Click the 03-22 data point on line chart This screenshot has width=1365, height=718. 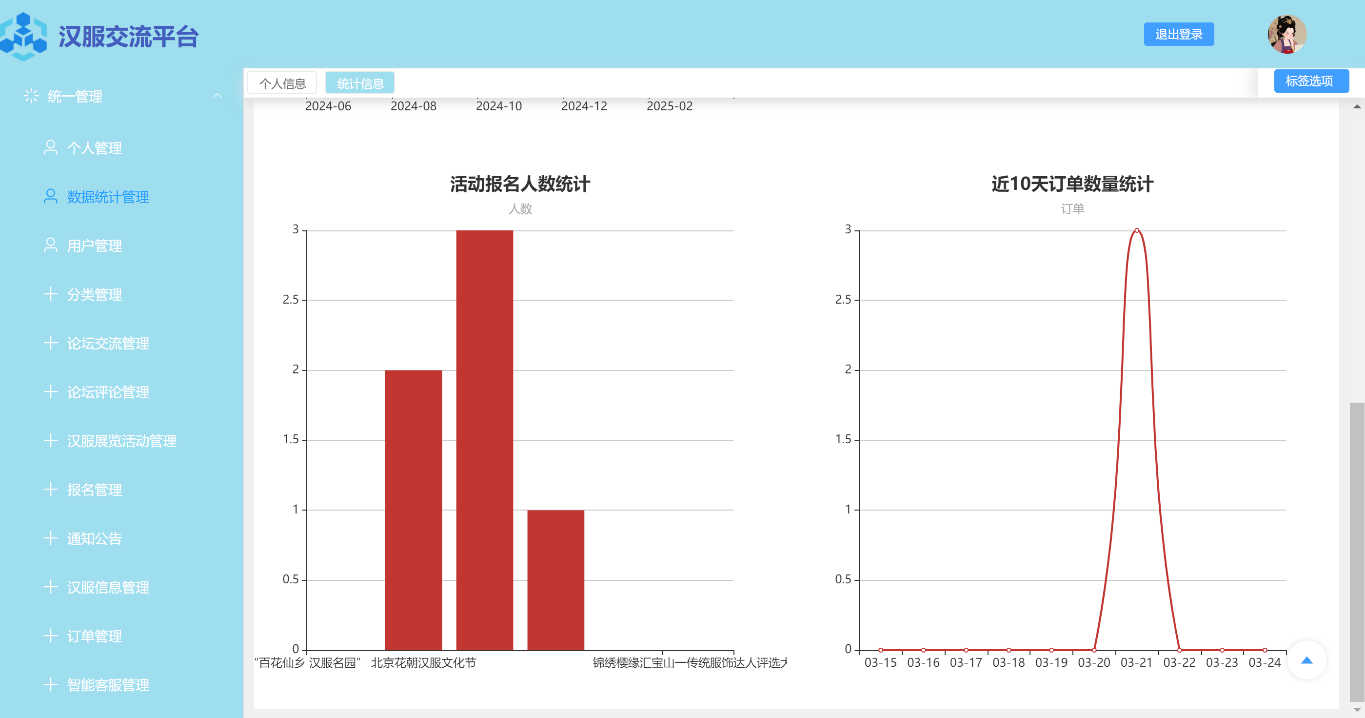1180,650
